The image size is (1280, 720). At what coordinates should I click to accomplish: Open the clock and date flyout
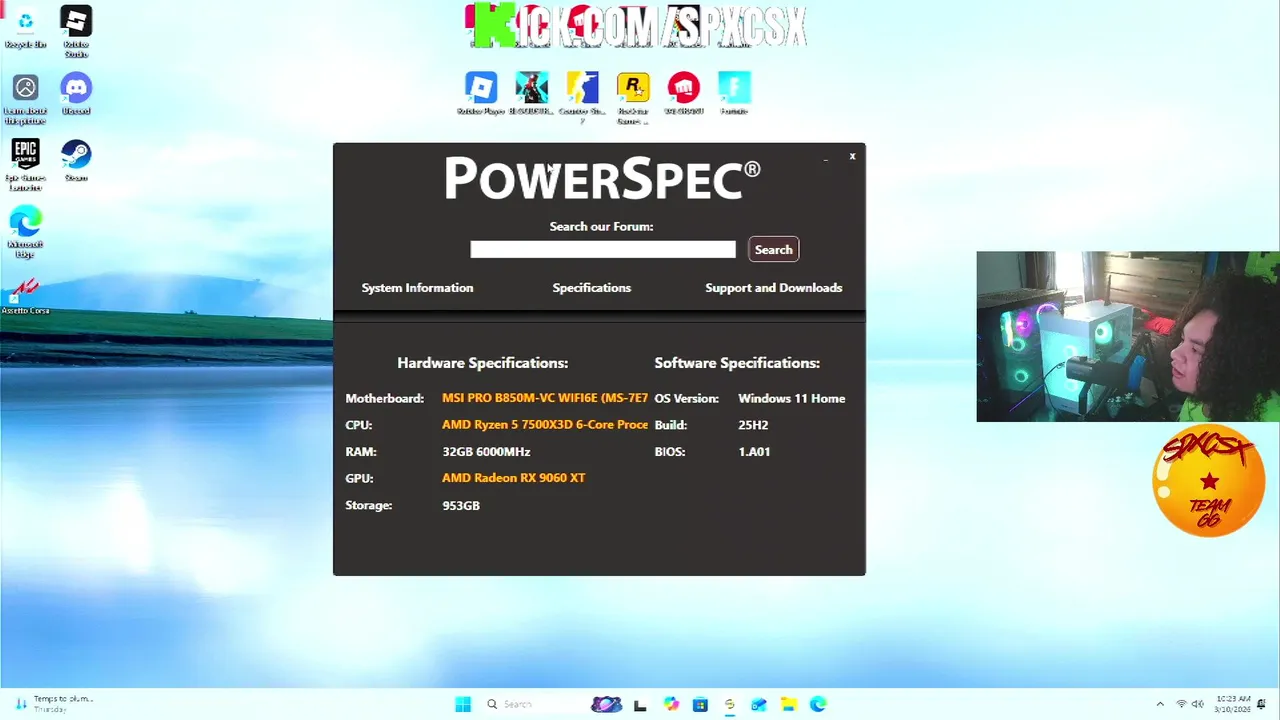click(x=1233, y=705)
